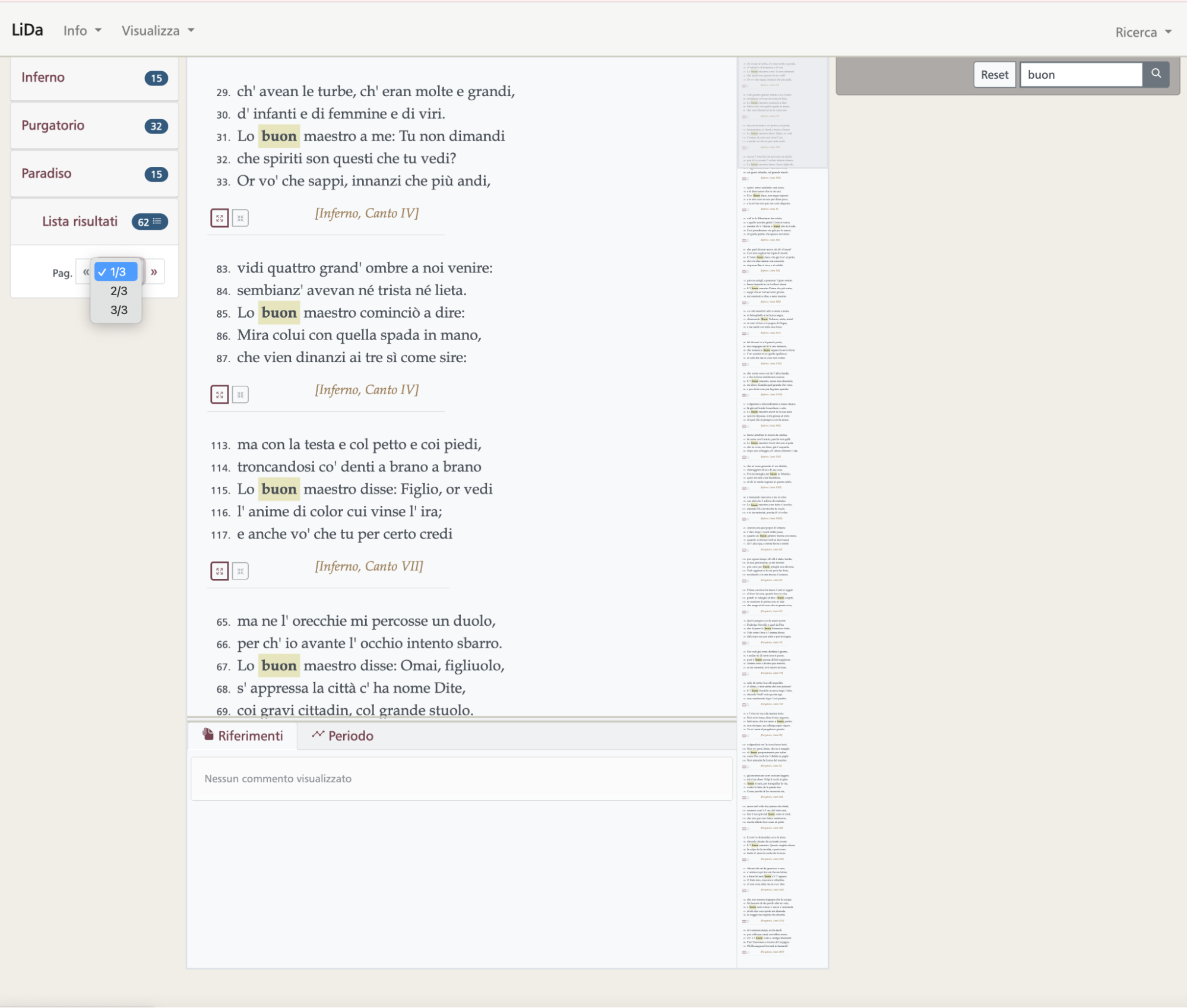Viewport: 1187px width, 1008px height.
Task: Open the Lista risultati section
Action: click(x=94, y=222)
